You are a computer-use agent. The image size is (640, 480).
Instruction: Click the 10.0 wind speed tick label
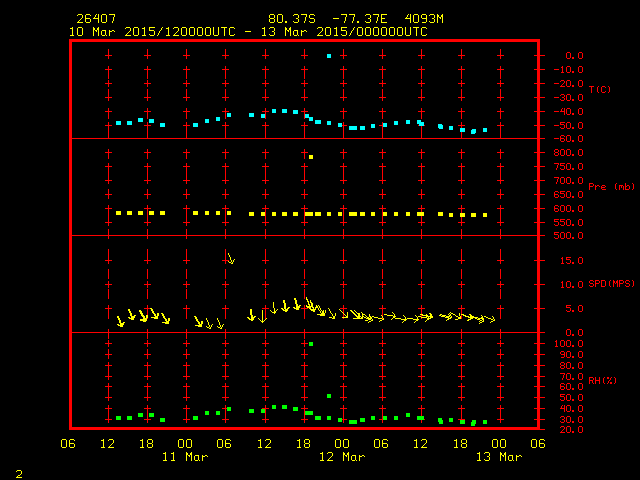pyautogui.click(x=572, y=284)
